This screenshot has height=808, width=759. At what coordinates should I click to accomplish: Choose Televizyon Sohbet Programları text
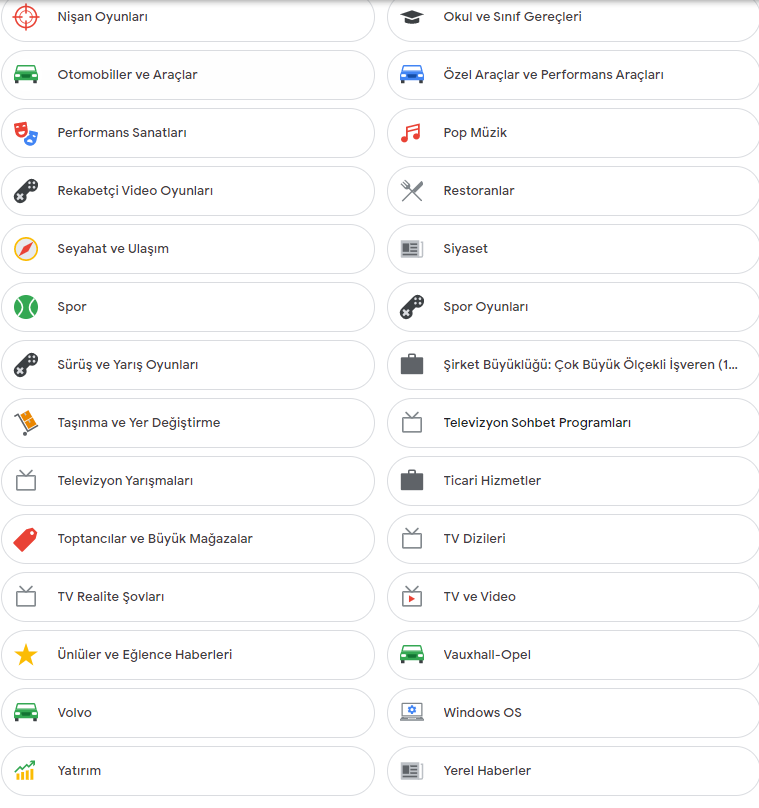coord(537,423)
